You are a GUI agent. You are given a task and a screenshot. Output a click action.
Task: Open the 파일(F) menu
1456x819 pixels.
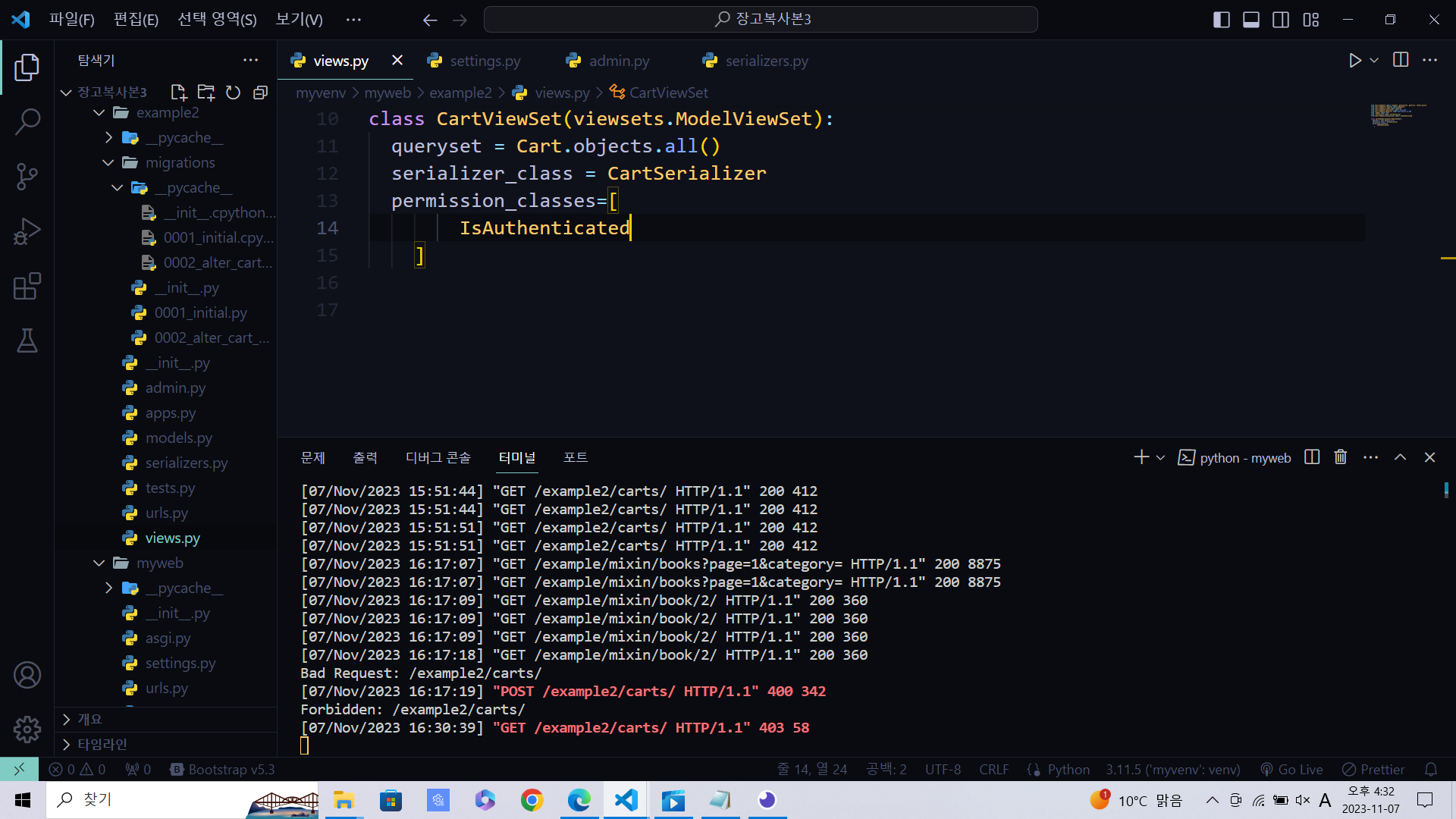point(71,20)
